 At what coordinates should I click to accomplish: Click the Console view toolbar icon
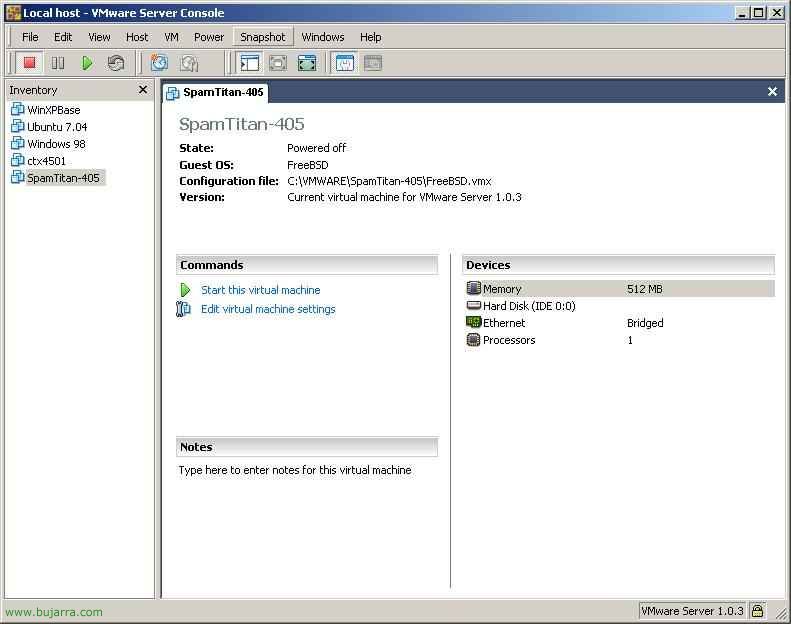coord(373,63)
